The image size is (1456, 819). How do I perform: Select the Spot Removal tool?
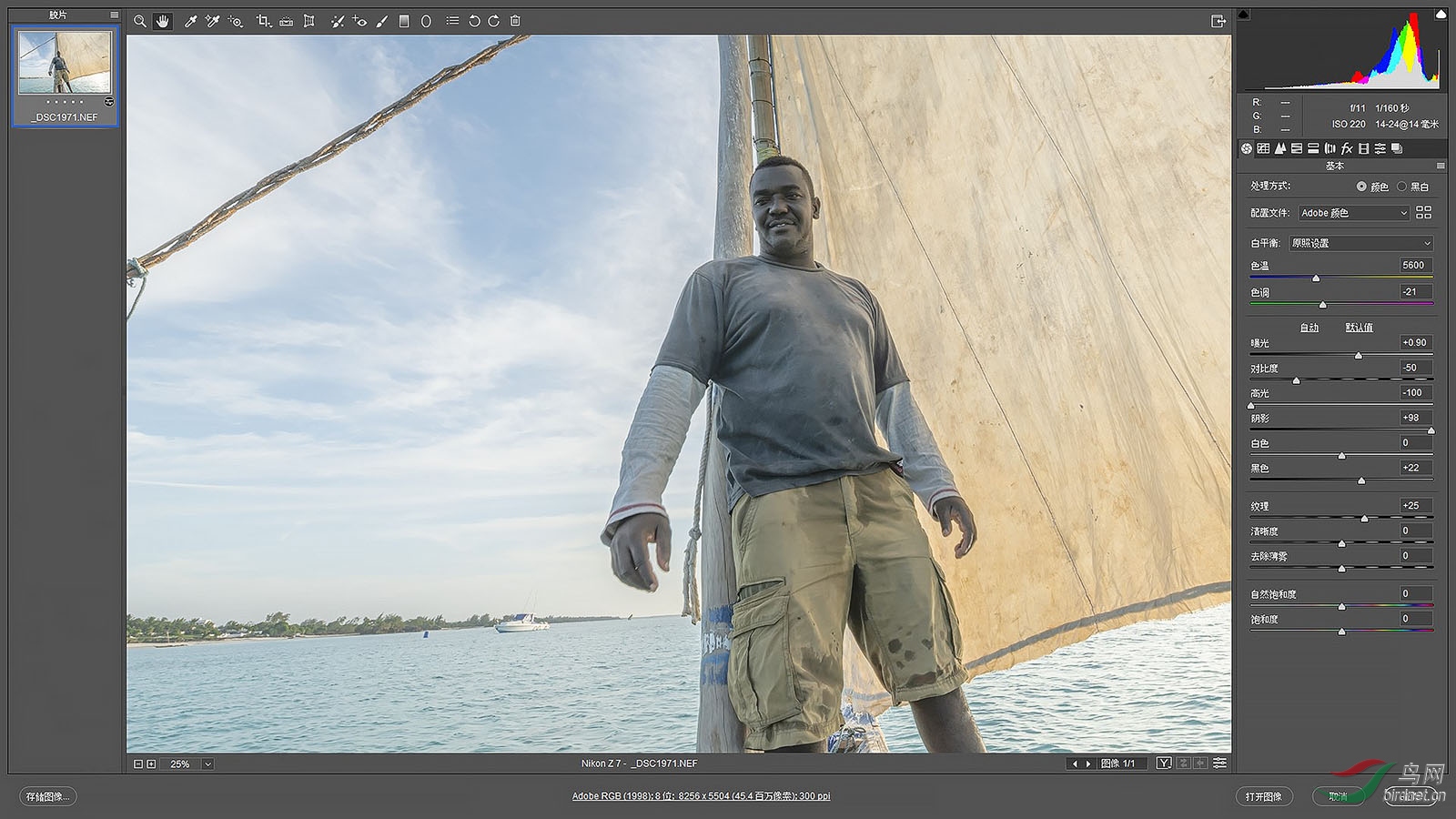[x=337, y=21]
